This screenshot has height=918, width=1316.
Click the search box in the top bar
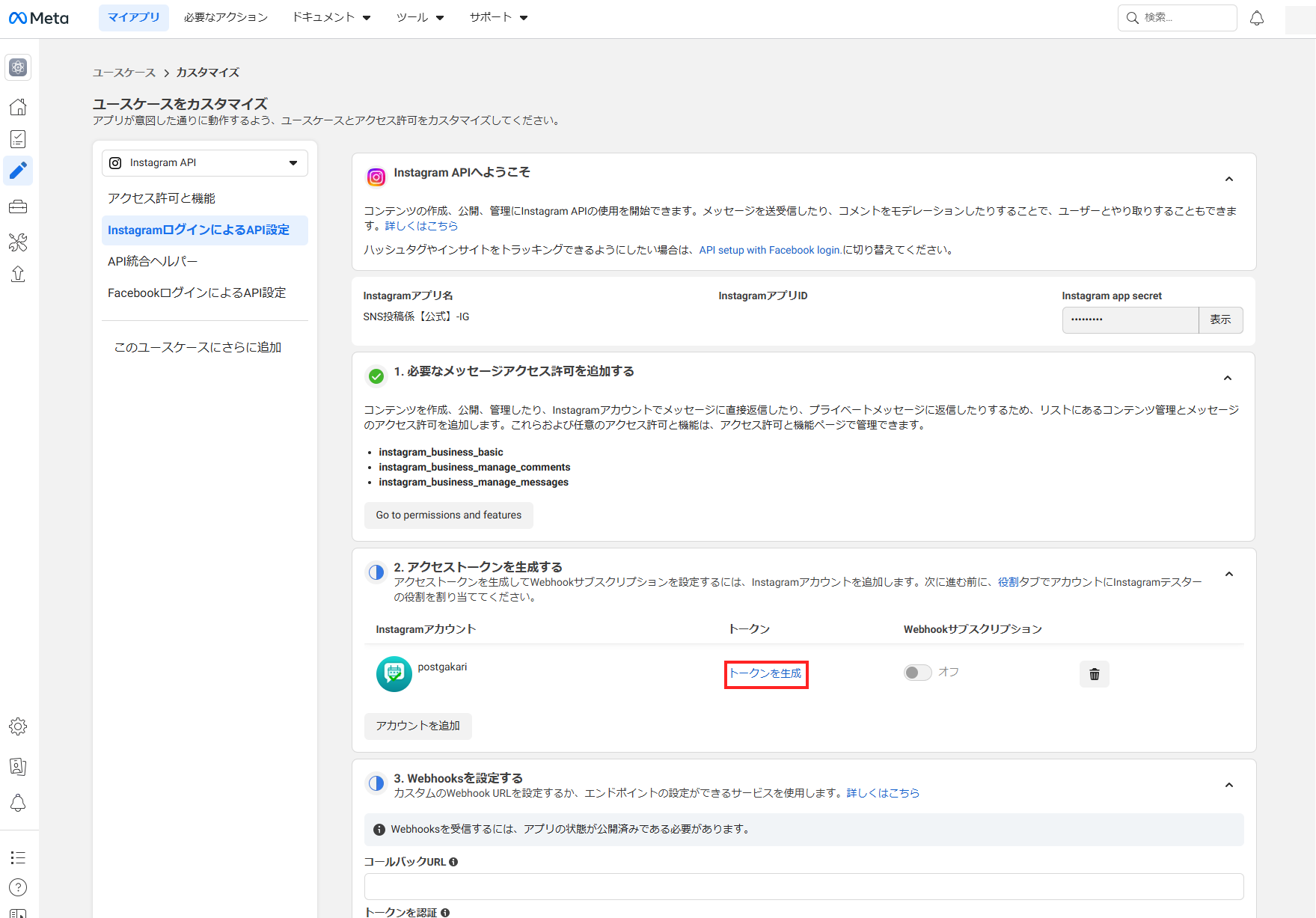(1178, 18)
